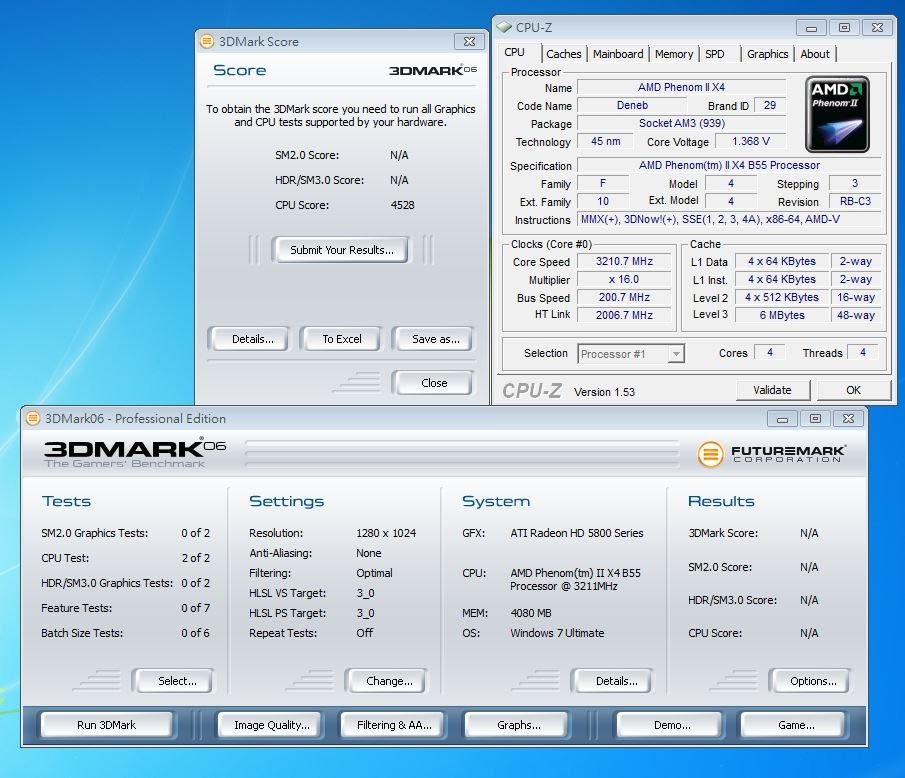
Task: Click the AMD Phenom II logo in CPU-Z
Action: click(x=837, y=114)
